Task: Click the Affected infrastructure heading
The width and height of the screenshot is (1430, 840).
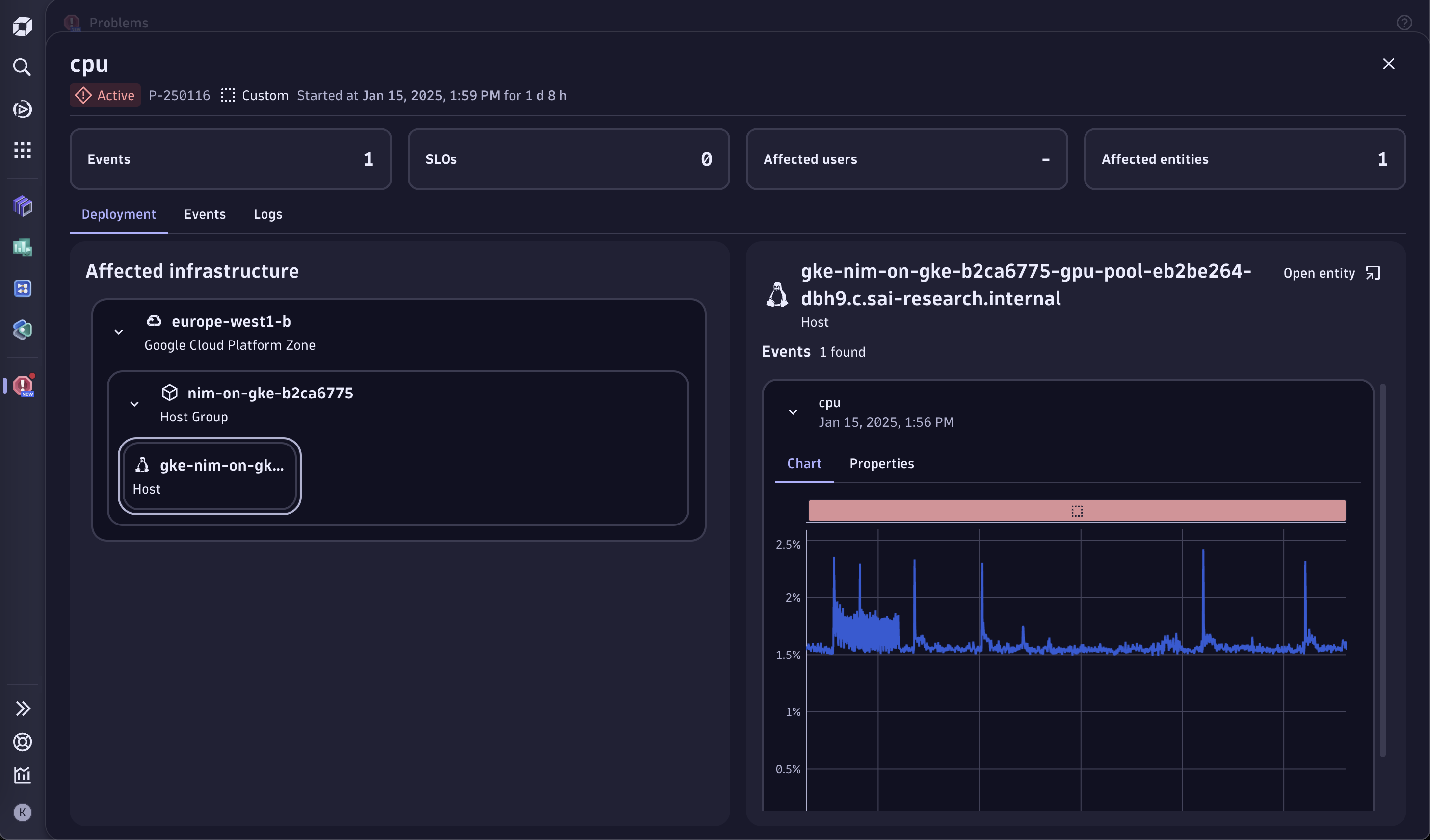Action: (192, 271)
